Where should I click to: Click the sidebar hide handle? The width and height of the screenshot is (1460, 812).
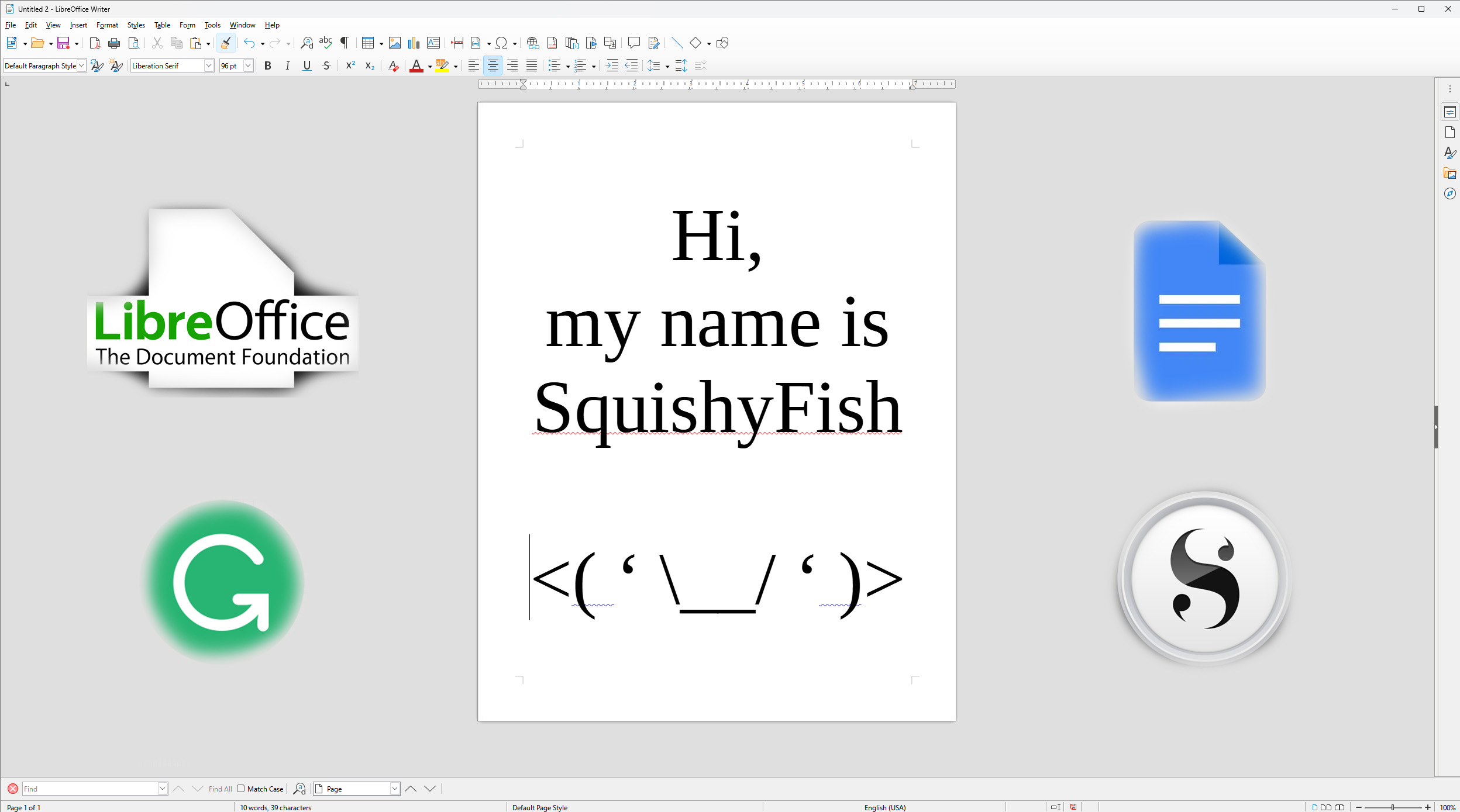(1436, 427)
